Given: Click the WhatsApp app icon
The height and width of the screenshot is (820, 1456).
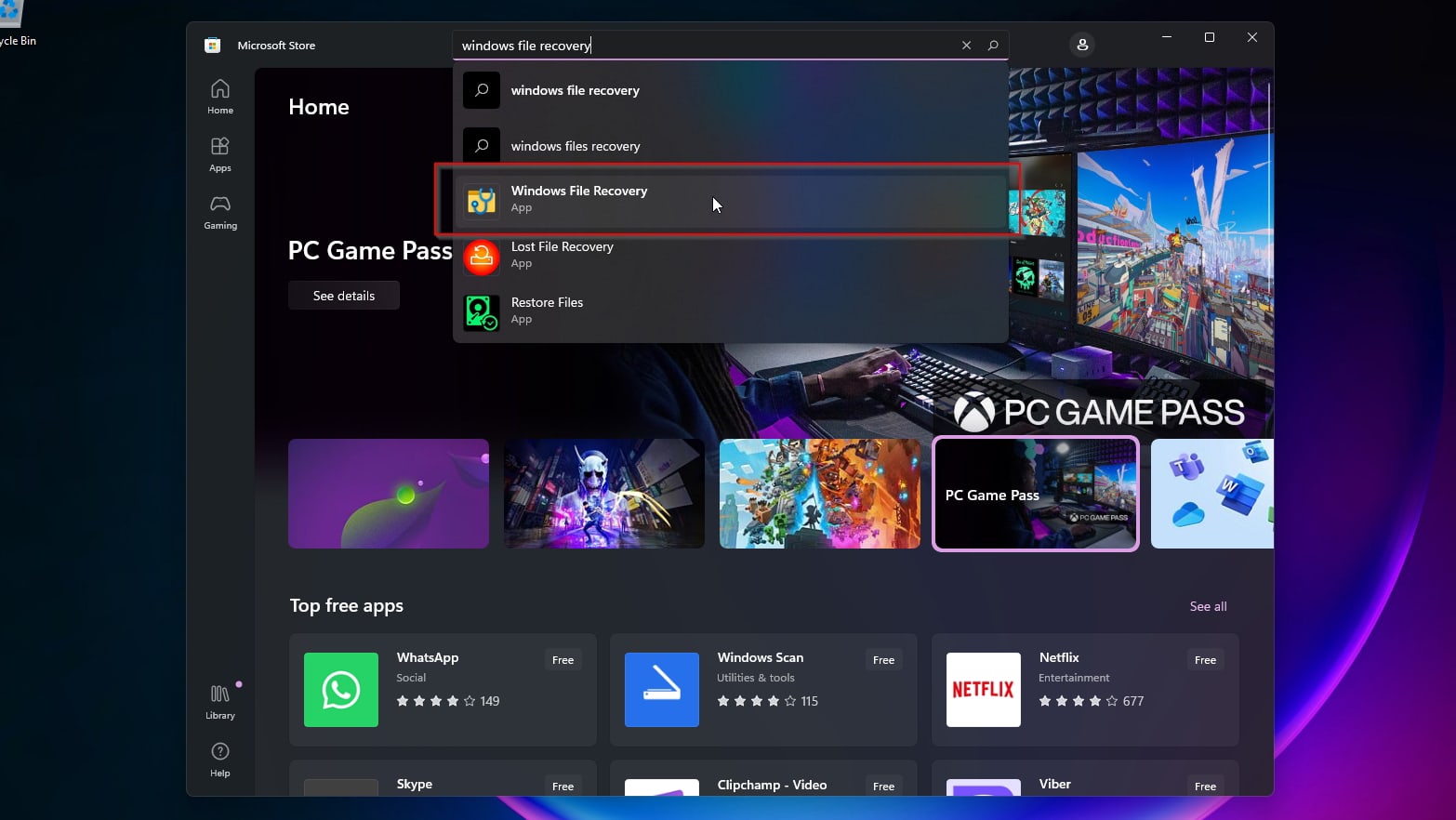Looking at the screenshot, I should click(341, 690).
